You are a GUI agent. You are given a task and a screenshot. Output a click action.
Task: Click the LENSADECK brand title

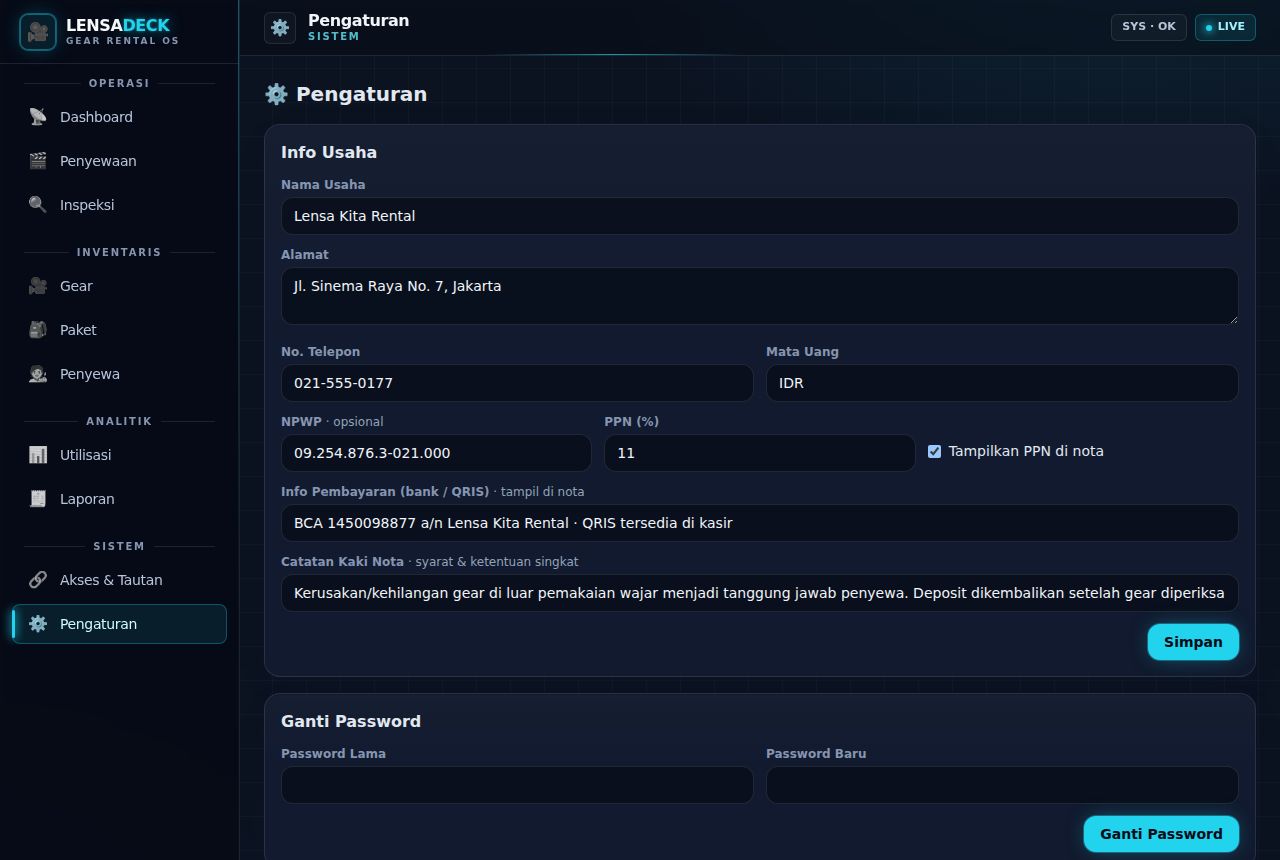(118, 25)
